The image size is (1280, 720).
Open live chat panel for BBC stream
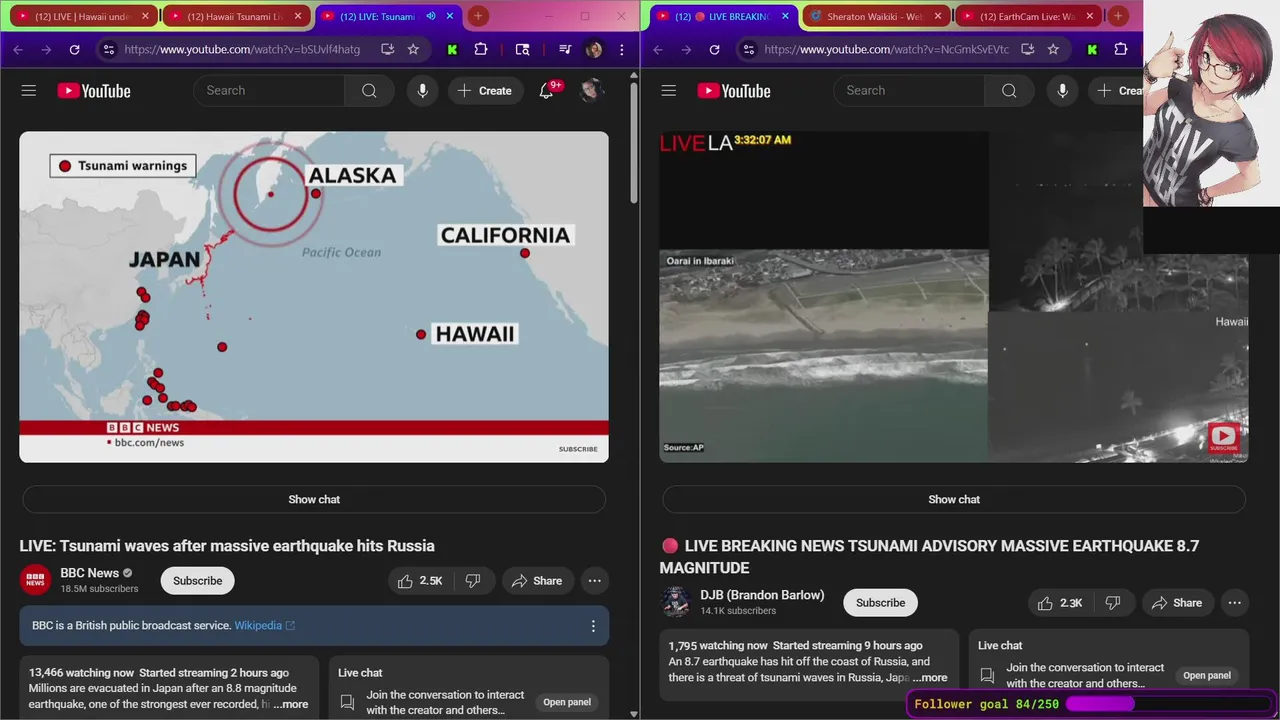pos(567,702)
